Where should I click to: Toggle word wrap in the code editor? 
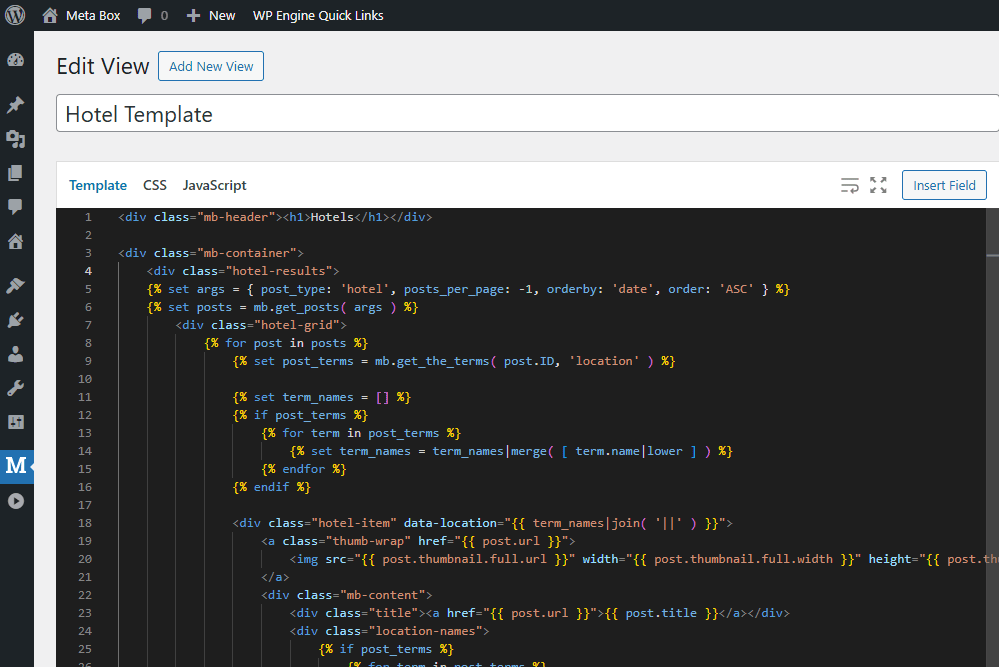849,185
